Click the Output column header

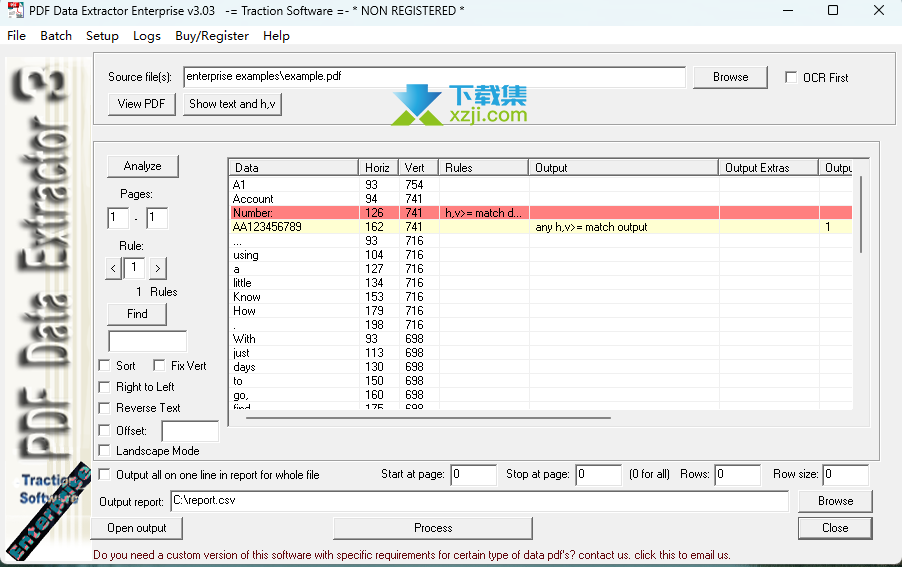point(623,167)
